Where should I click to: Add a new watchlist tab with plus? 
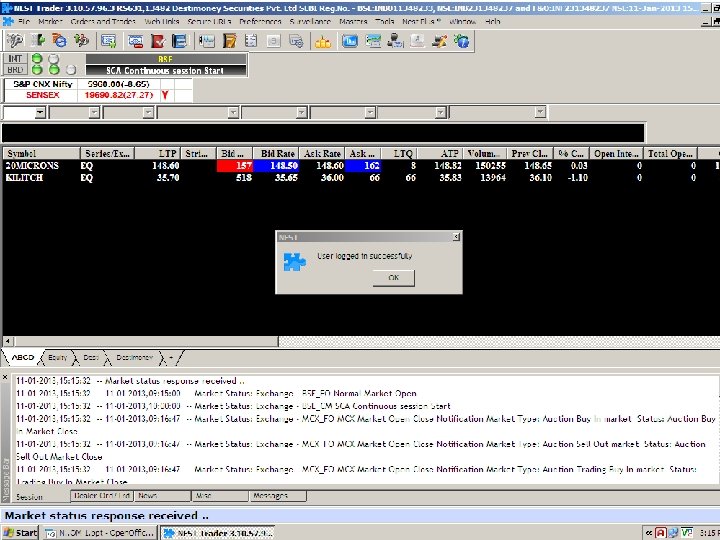pyautogui.click(x=171, y=357)
